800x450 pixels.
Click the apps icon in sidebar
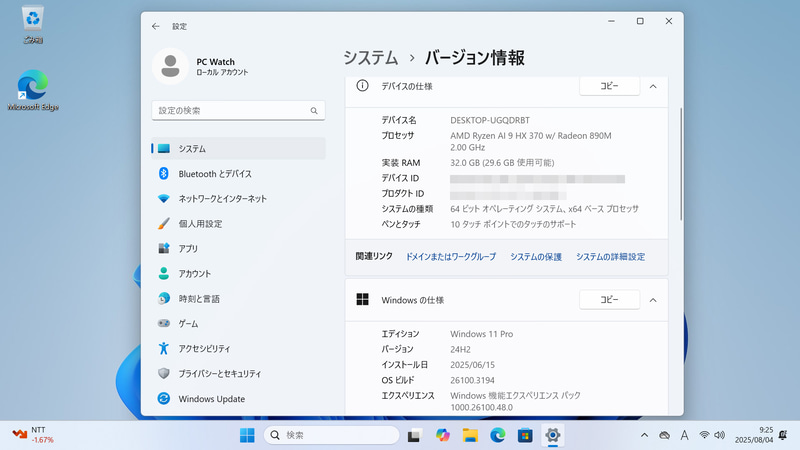(163, 248)
